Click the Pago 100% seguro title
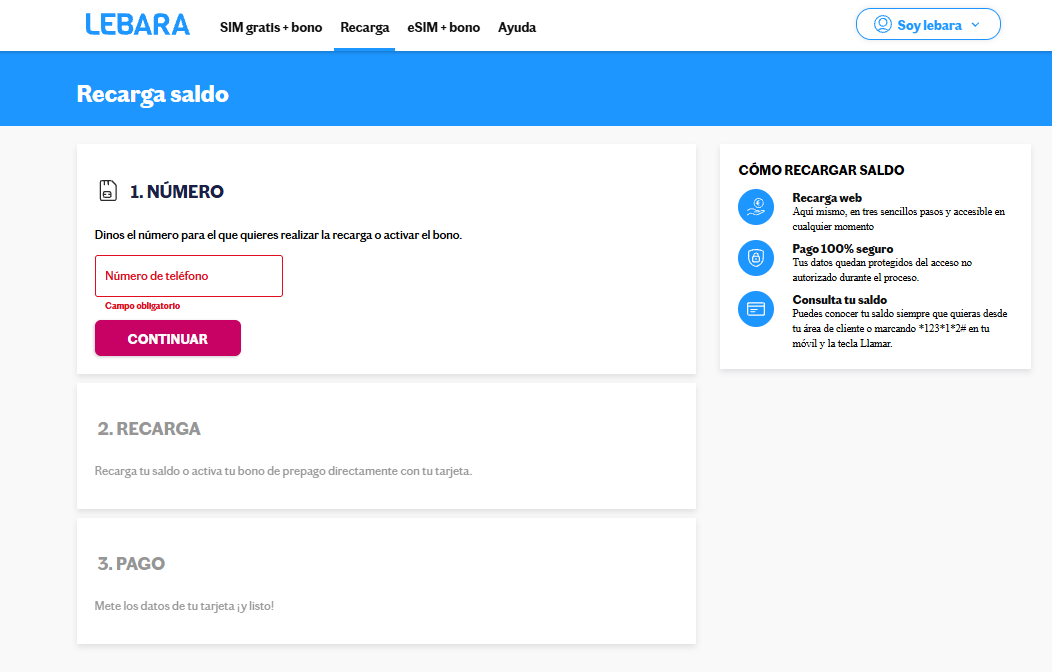 pos(843,249)
